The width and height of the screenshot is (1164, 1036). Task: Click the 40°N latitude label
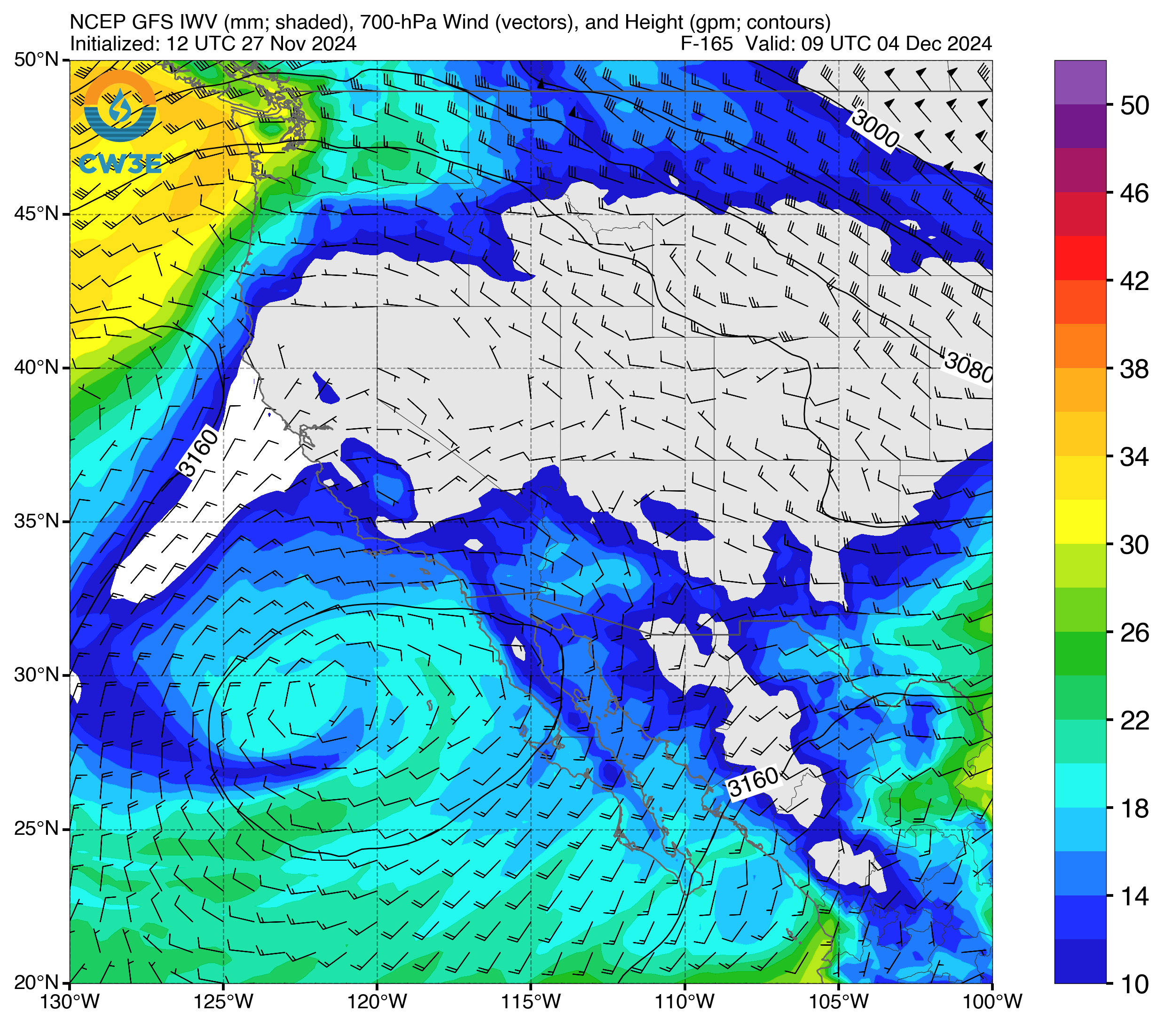37,368
